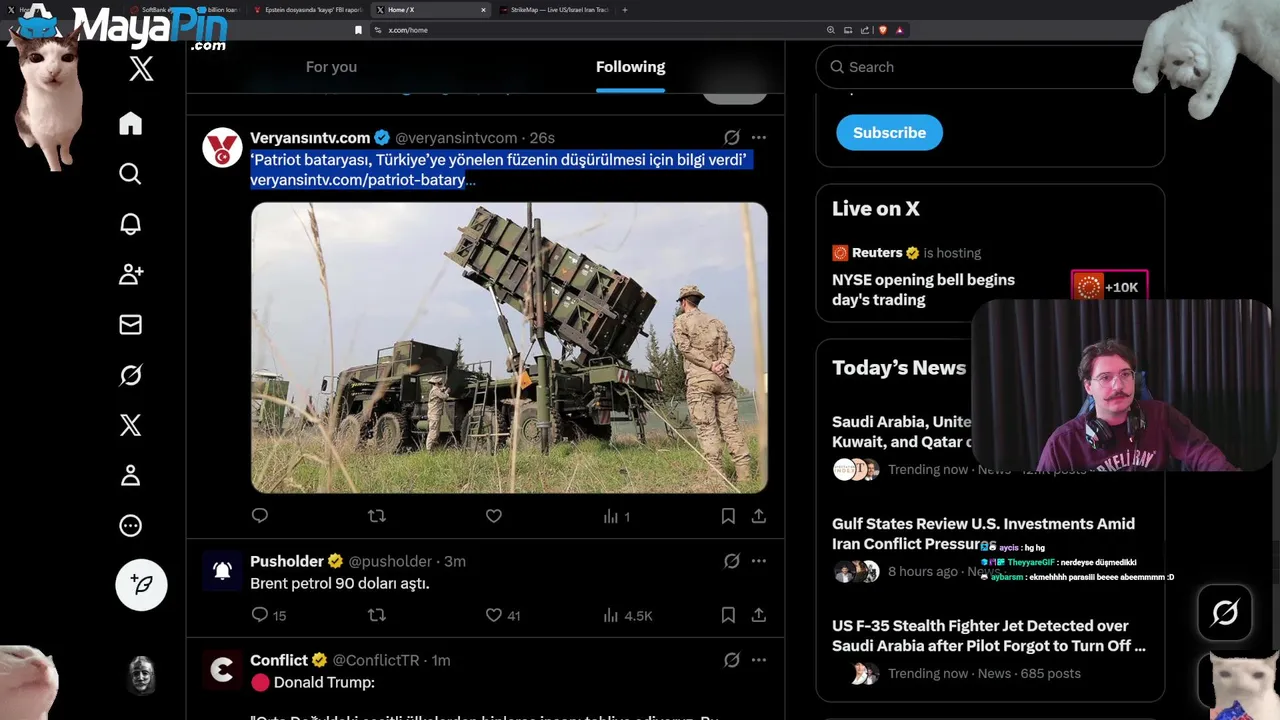Open Explore with the magnifier sidebar icon
Viewport: 1280px width, 720px height.
[131, 174]
